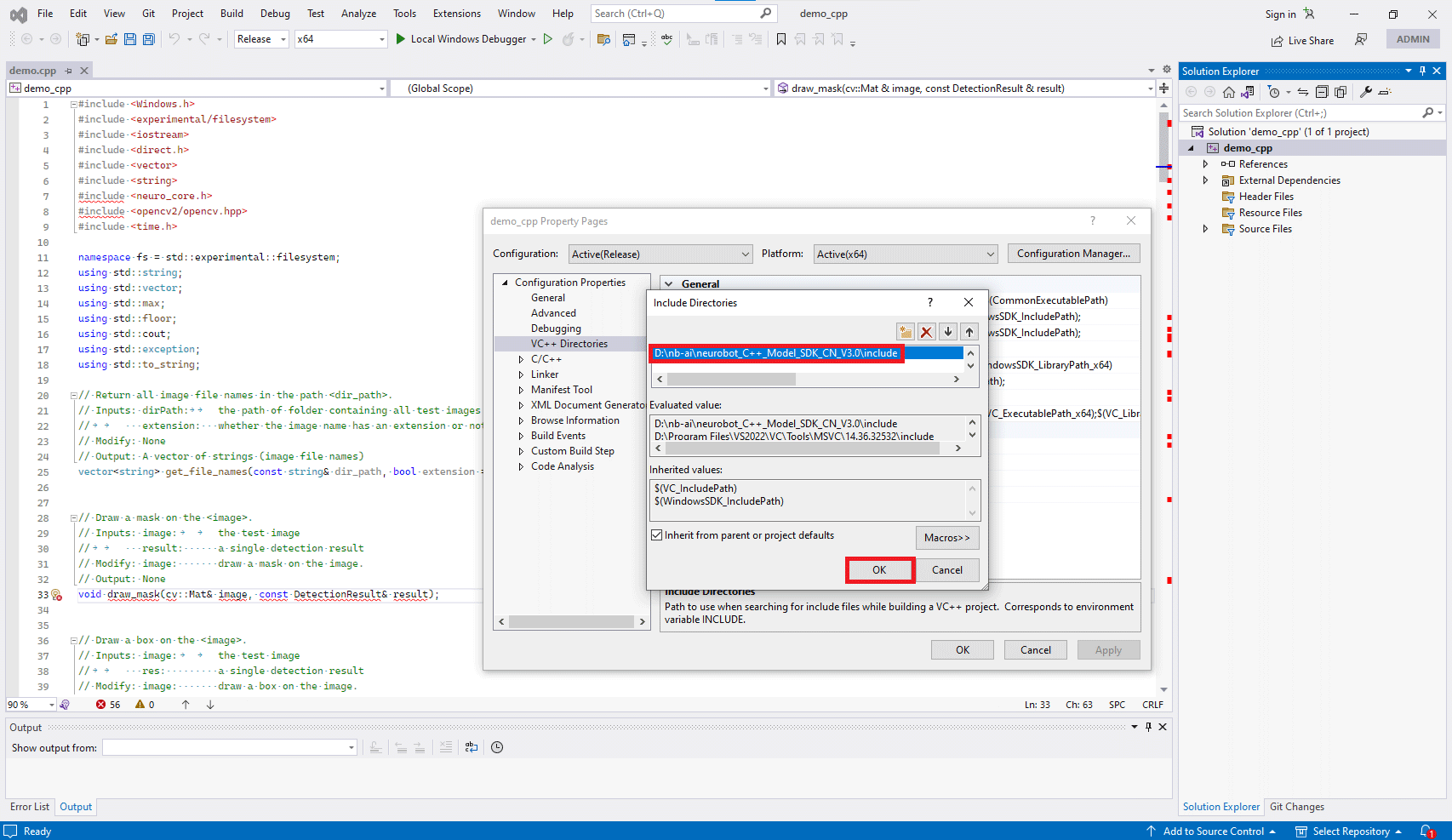Screen dimensions: 1452x840
Task: Click property tree horizontal scrollbar thumb
Action: pos(572,622)
